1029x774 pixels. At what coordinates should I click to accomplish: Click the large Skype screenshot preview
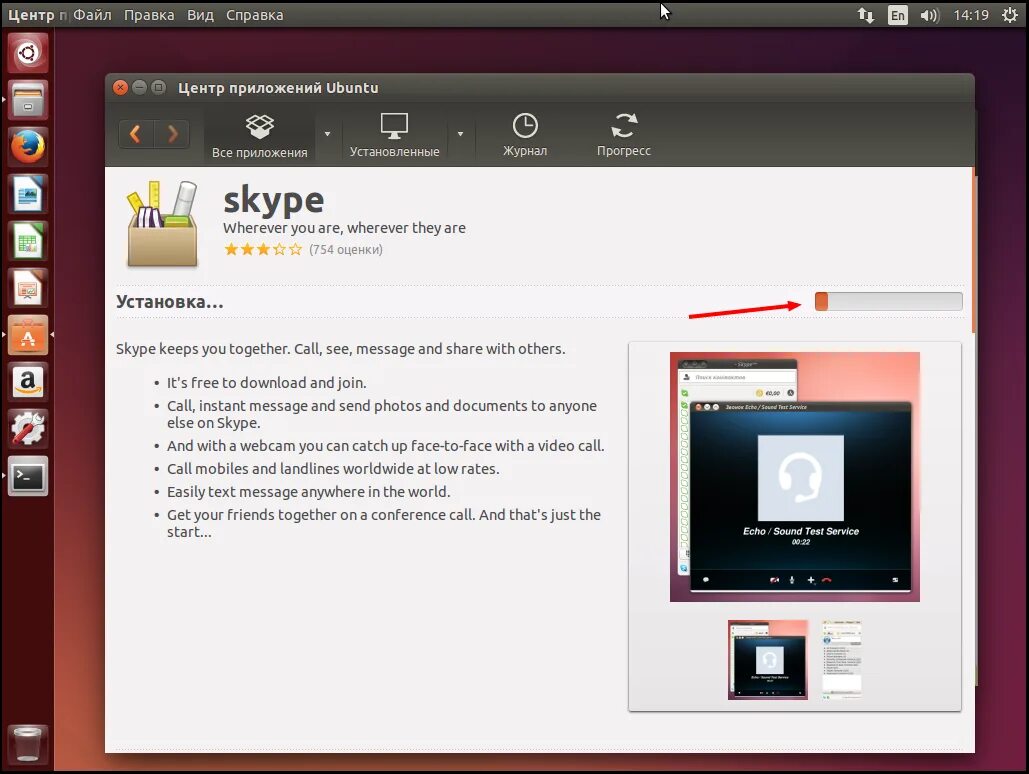pyautogui.click(x=795, y=477)
